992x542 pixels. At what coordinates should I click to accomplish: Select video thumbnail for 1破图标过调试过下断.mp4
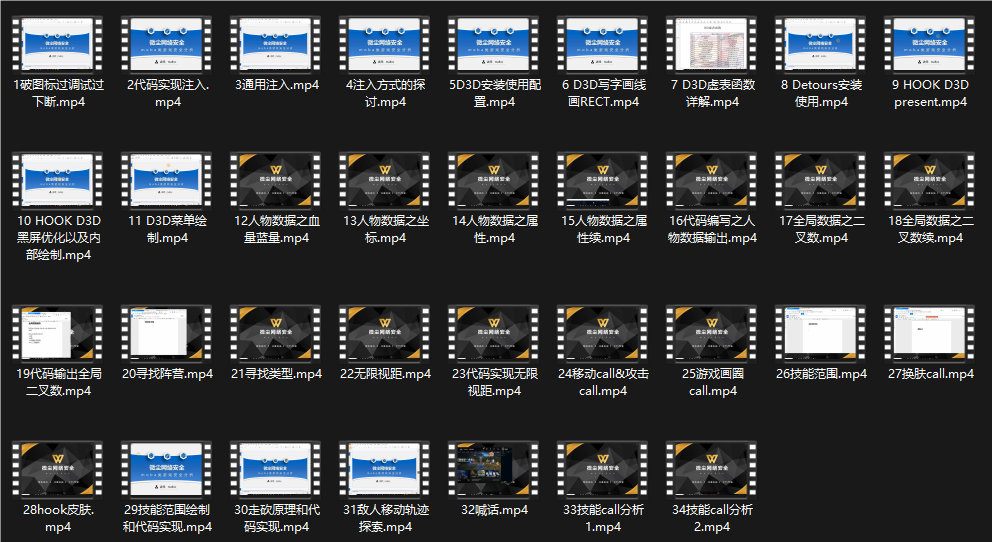point(58,44)
